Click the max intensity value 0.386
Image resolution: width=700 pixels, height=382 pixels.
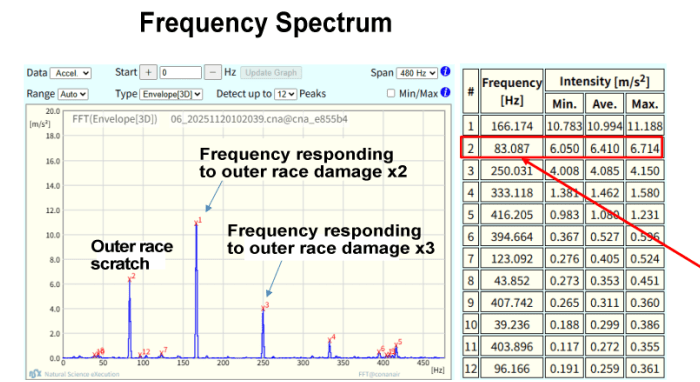coord(645,324)
